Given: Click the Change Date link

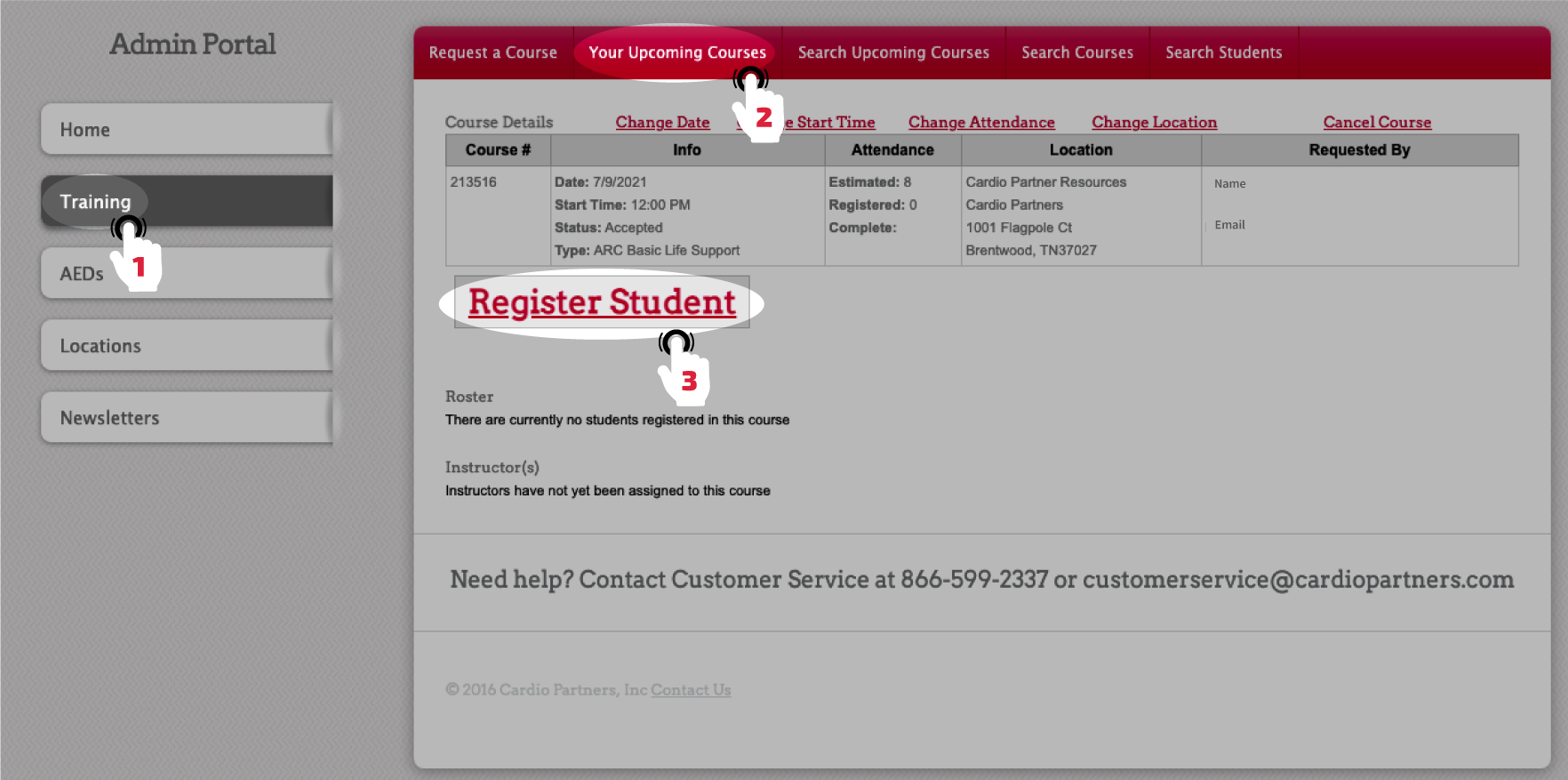Looking at the screenshot, I should [x=662, y=123].
